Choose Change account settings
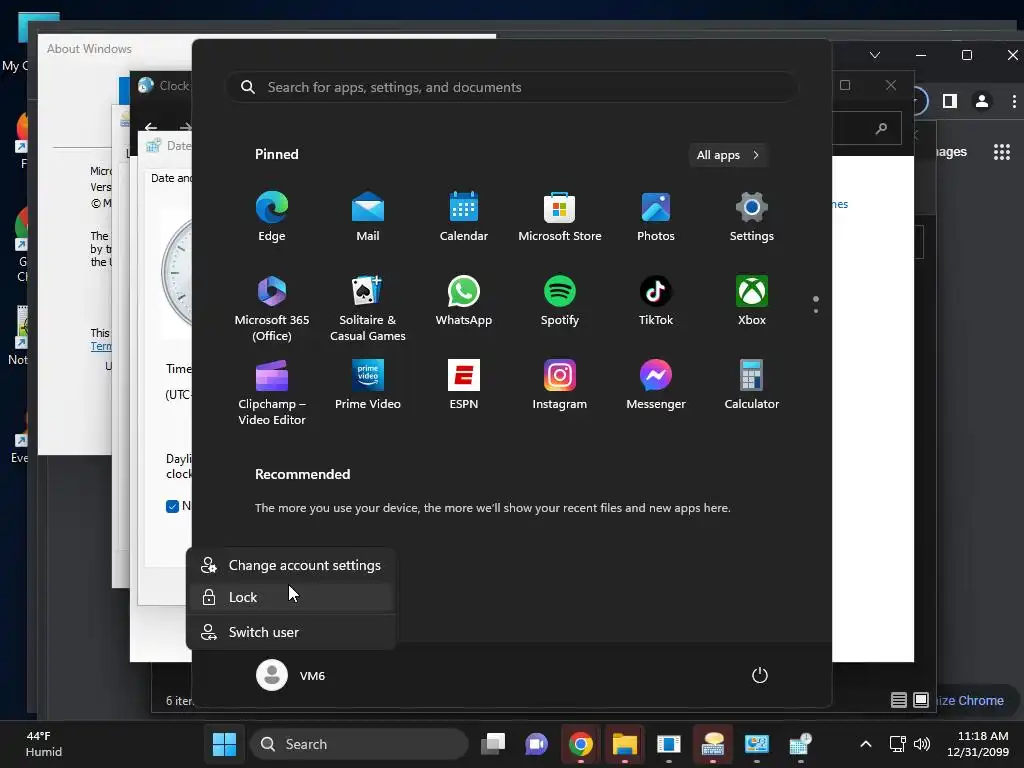Image resolution: width=1024 pixels, height=768 pixels. (x=291, y=566)
